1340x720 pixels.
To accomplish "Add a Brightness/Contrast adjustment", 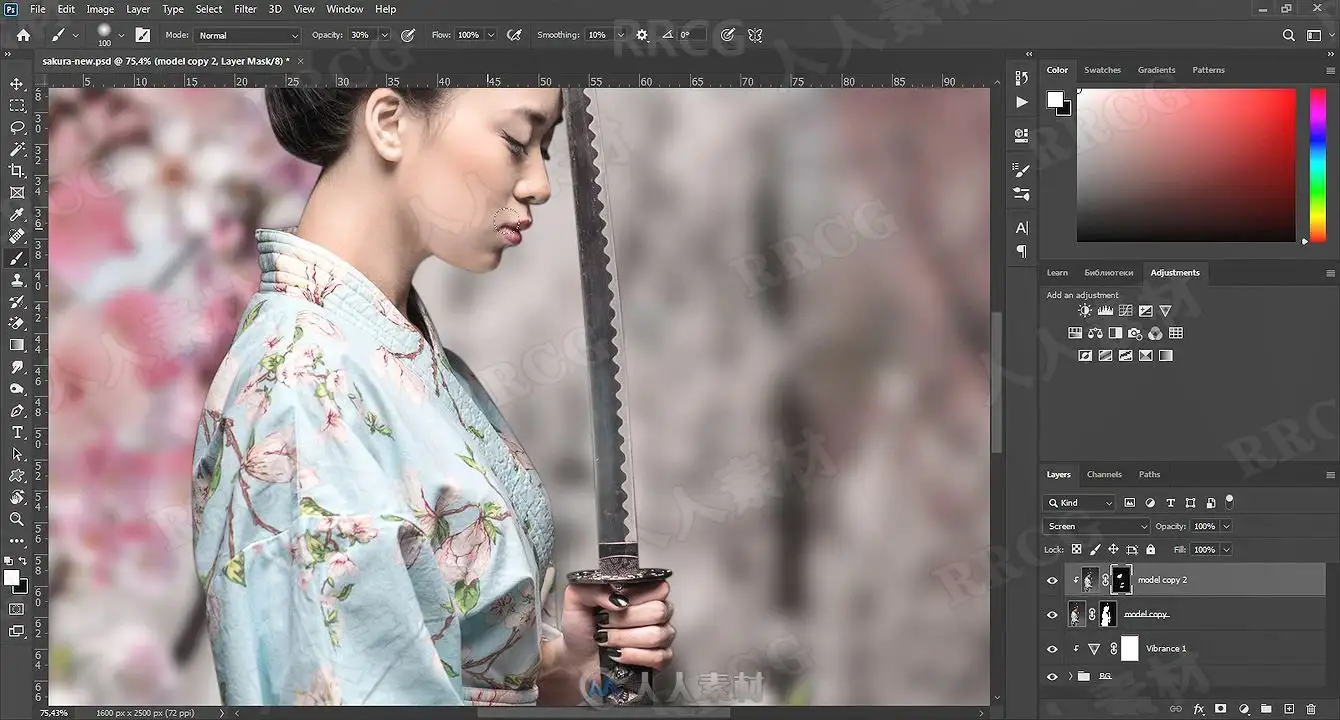I will [x=1085, y=311].
